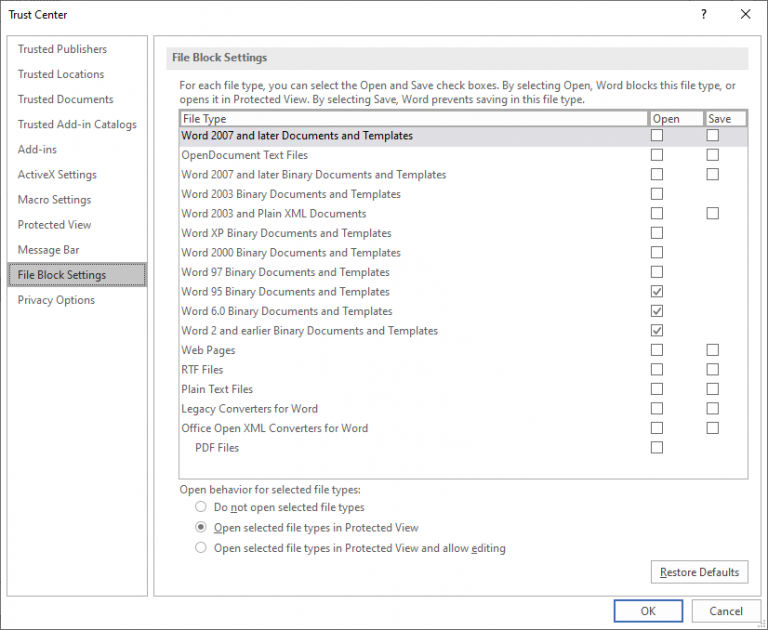This screenshot has width=768, height=630.
Task: Check Save for Plain Text Files
Action: pyautogui.click(x=713, y=389)
